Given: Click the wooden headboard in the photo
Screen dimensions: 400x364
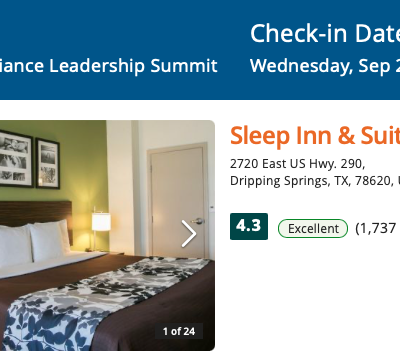Looking at the screenshot, I should coord(37,217).
